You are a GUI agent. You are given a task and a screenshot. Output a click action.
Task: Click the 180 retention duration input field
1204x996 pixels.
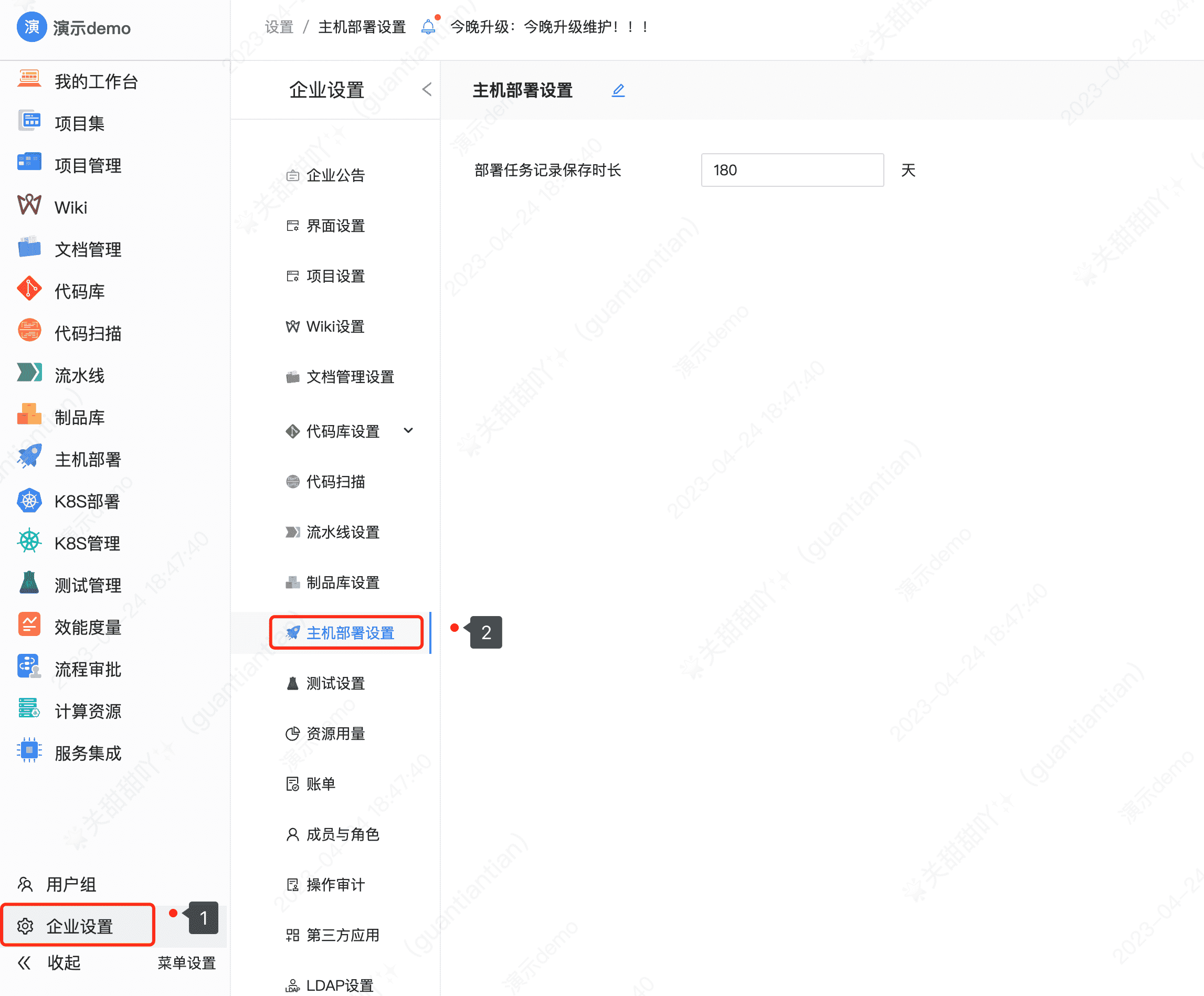click(793, 169)
